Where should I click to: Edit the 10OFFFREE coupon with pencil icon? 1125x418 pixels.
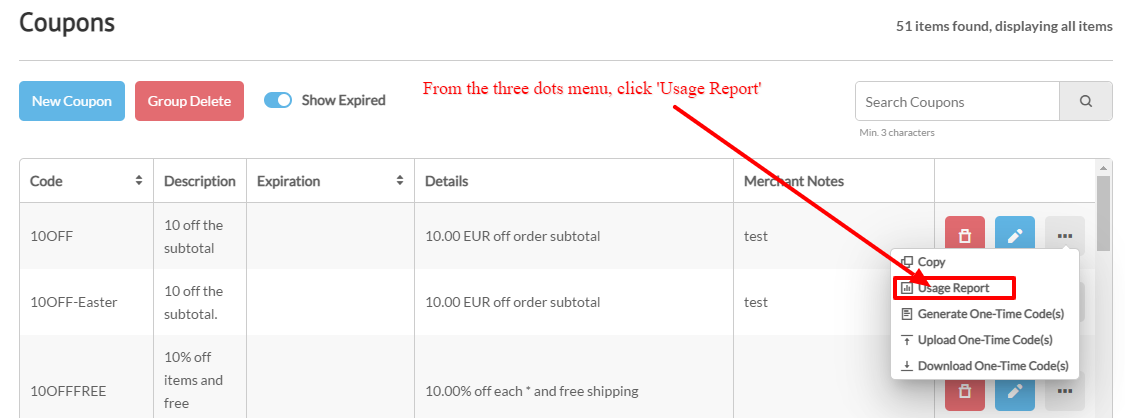tap(1015, 391)
